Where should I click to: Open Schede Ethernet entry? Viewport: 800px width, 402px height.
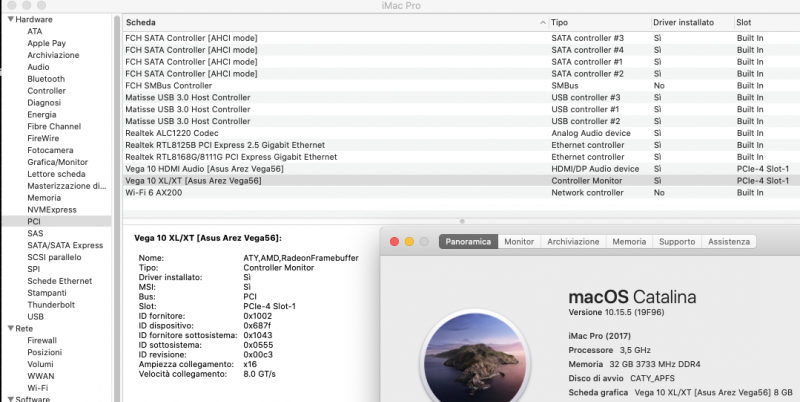(x=60, y=281)
